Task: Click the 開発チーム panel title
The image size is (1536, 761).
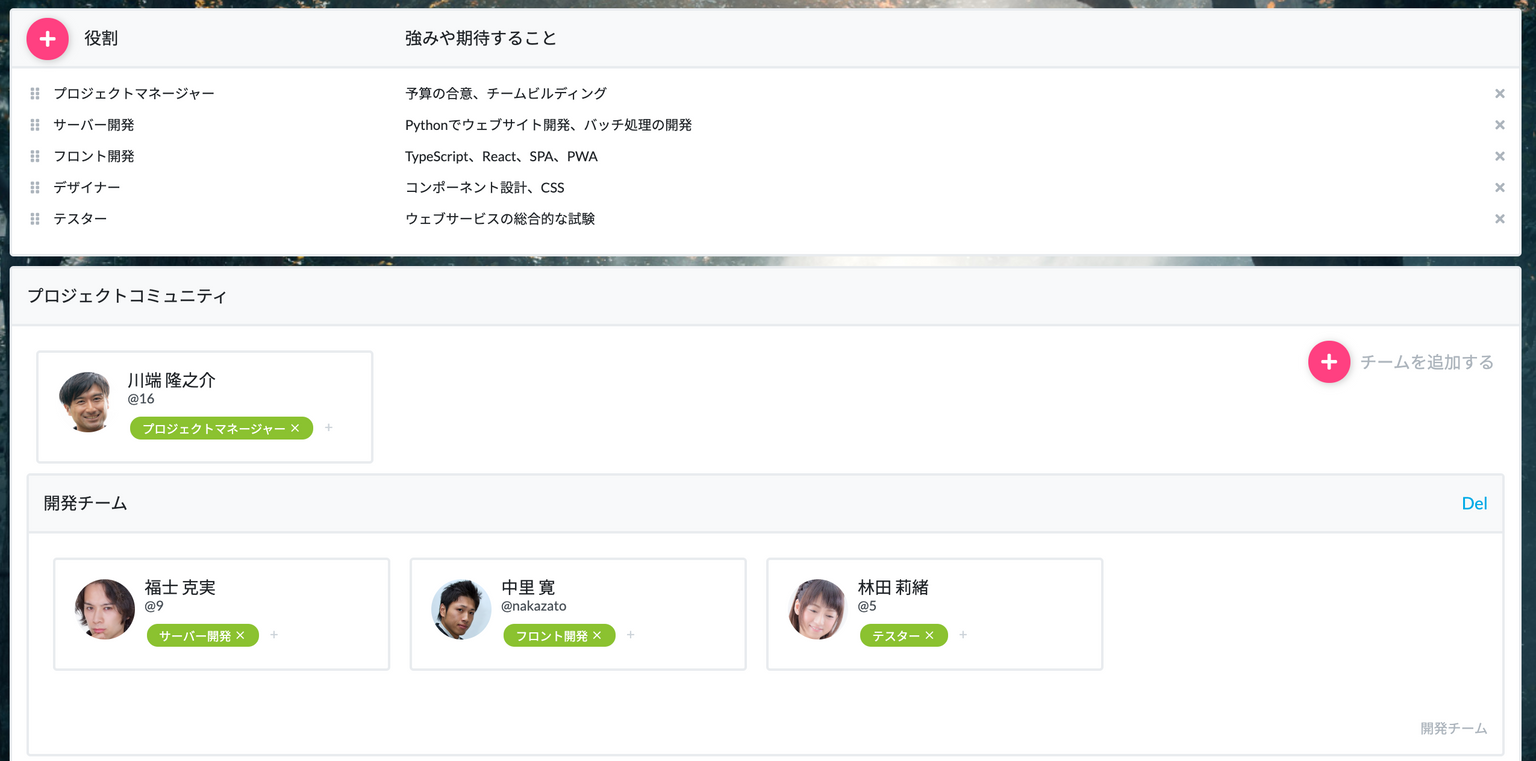Action: (86, 503)
